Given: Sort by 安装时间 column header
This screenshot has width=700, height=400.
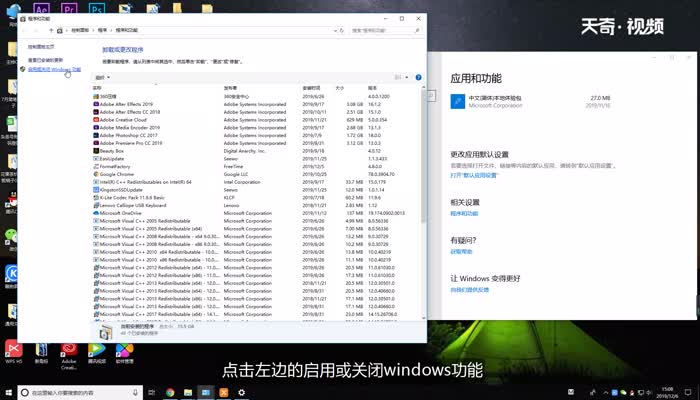Looking at the screenshot, I should pyautogui.click(x=311, y=88).
